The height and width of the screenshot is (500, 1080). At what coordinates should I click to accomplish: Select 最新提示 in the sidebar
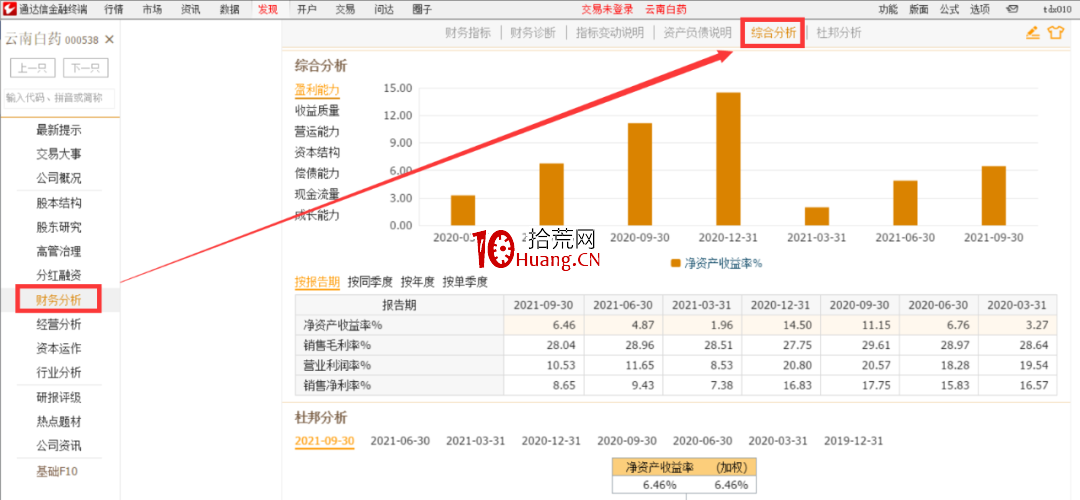point(59,130)
